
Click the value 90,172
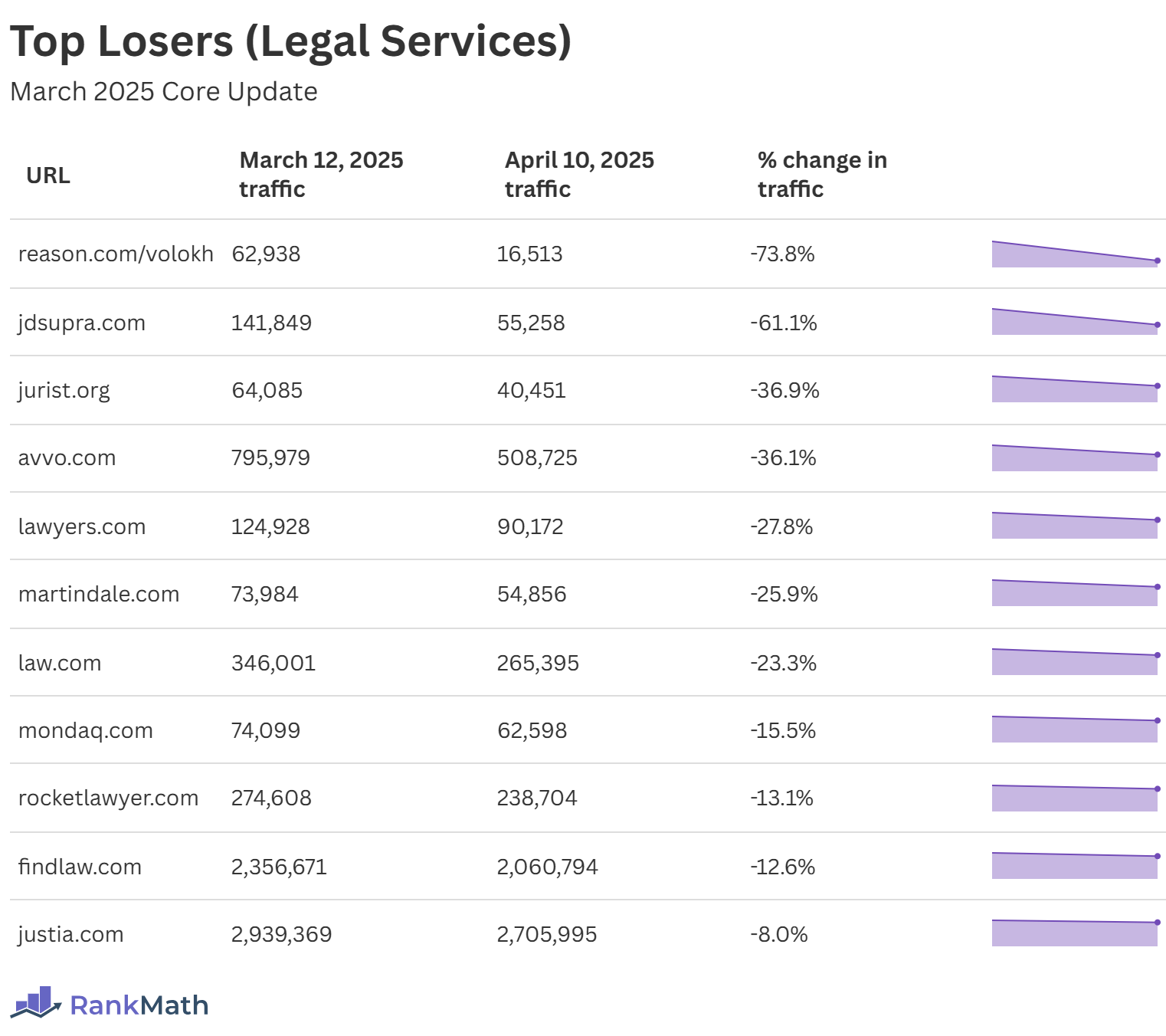click(x=530, y=526)
